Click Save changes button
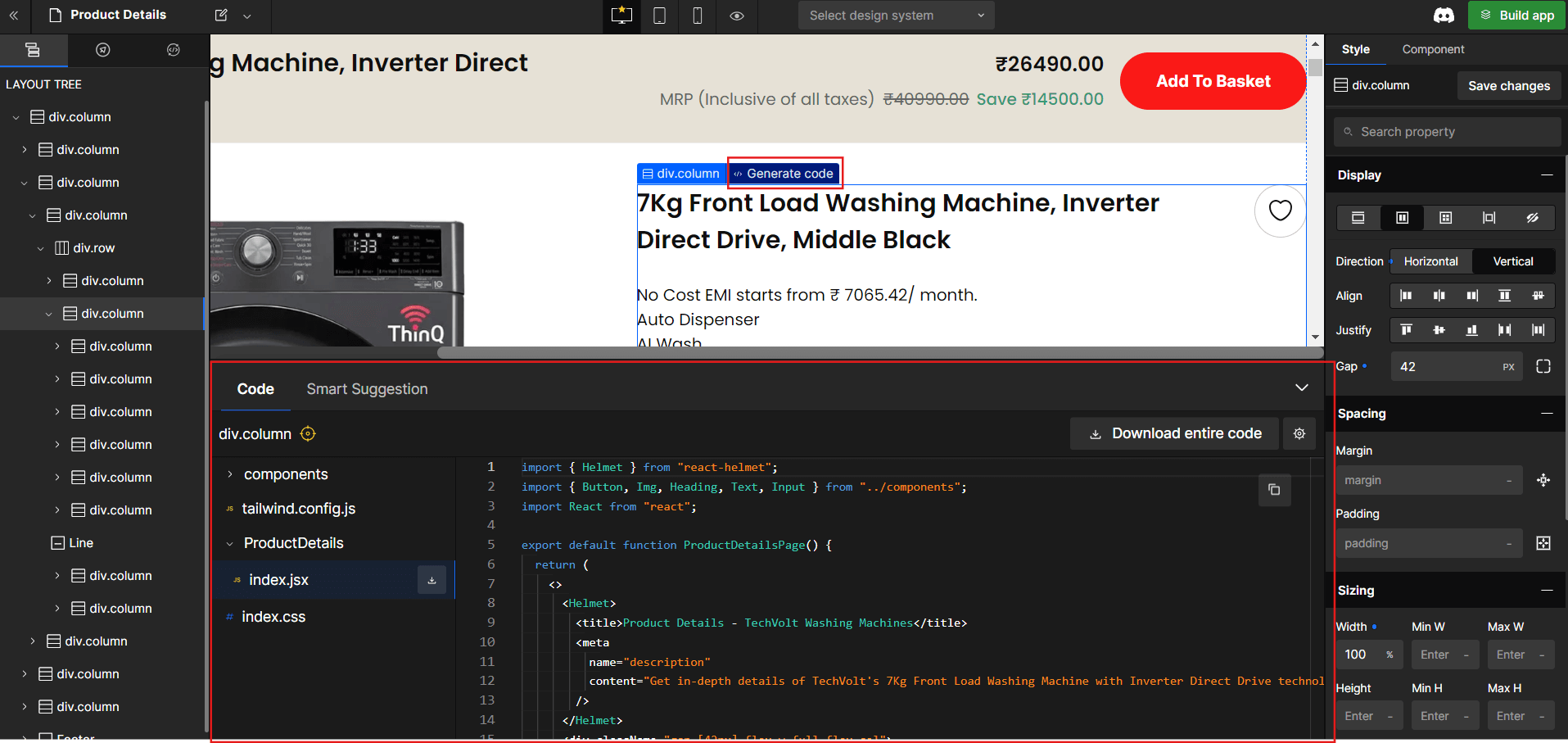This screenshot has width=1568, height=743. point(1509,86)
